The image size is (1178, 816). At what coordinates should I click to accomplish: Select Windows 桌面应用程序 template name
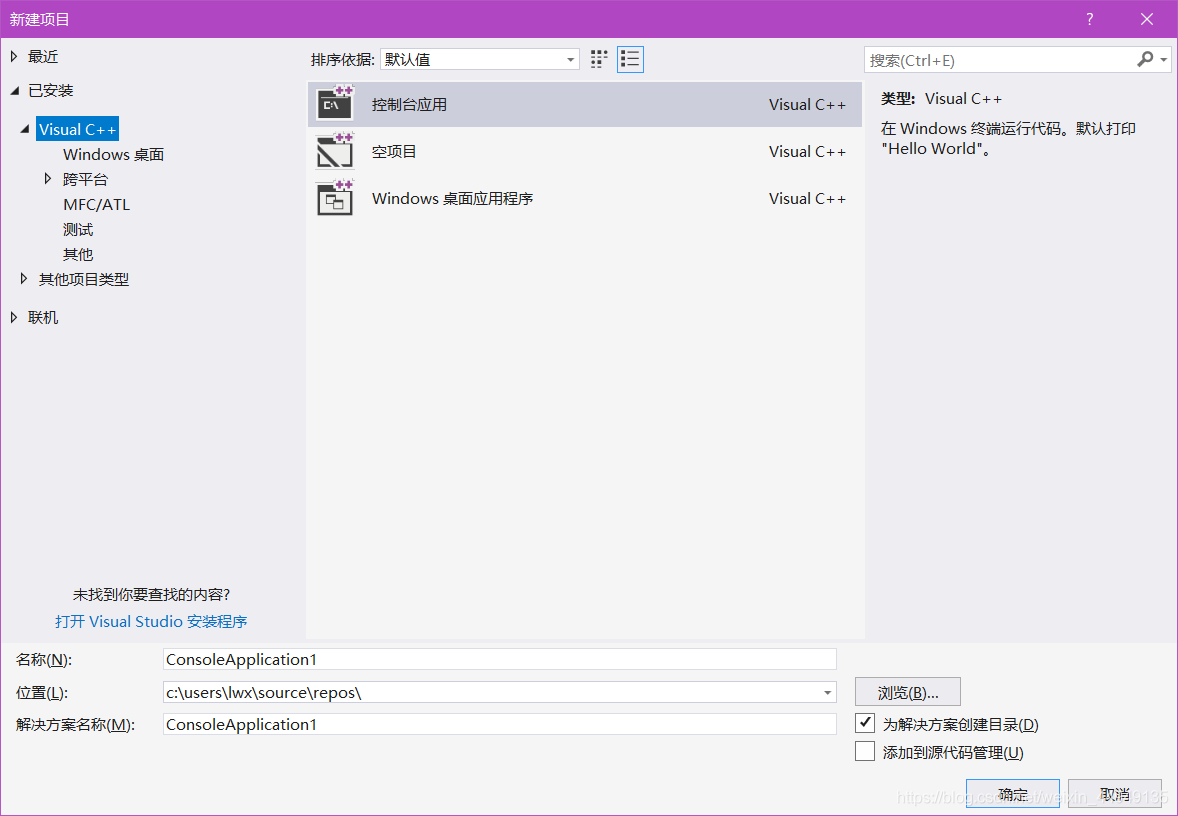452,198
